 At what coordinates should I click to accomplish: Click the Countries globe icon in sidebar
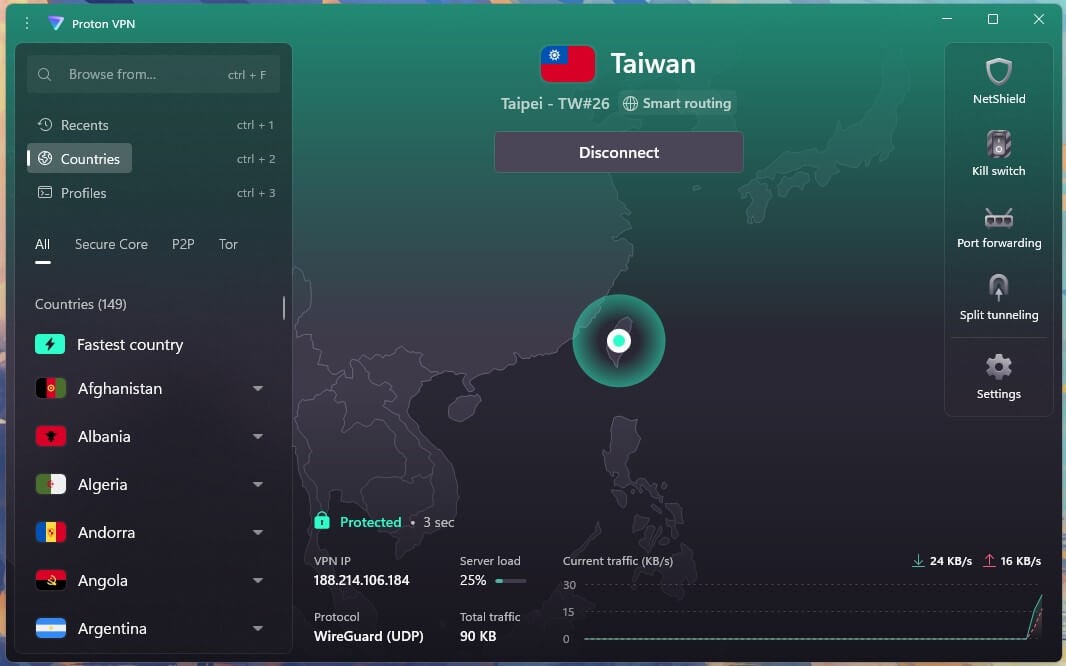45,158
